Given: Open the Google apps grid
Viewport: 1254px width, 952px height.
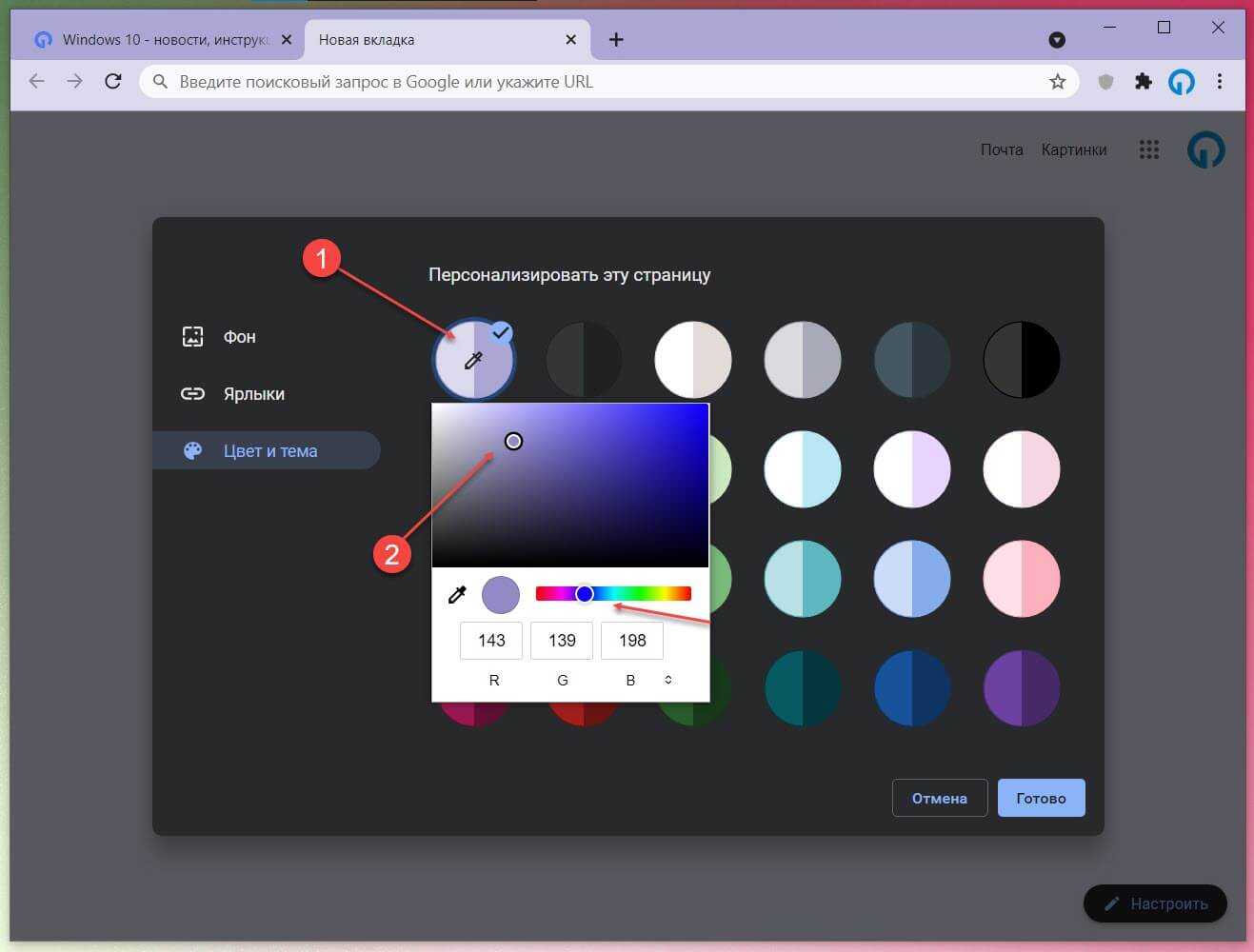Looking at the screenshot, I should [x=1148, y=149].
